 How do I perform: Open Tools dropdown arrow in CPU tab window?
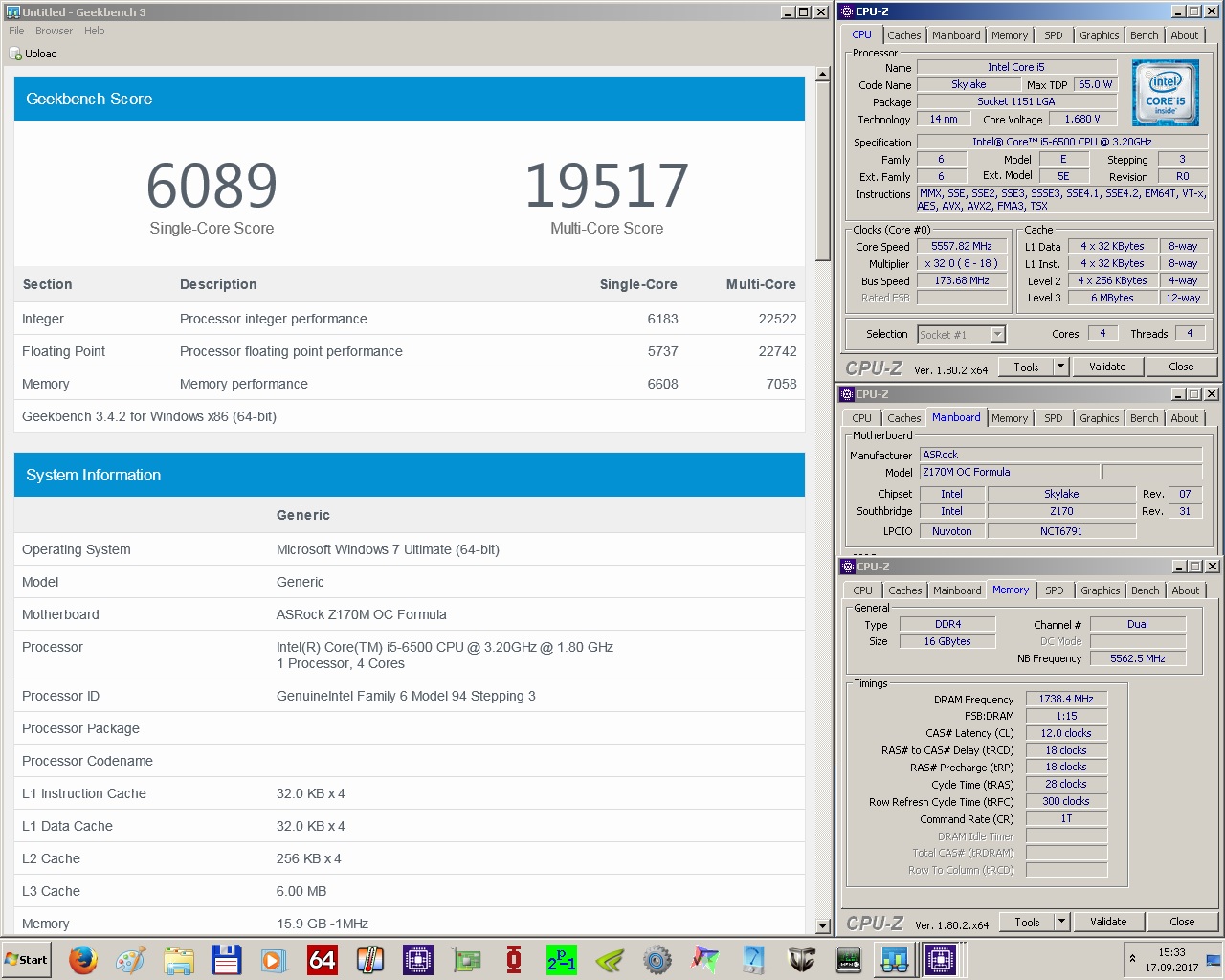click(x=1060, y=367)
